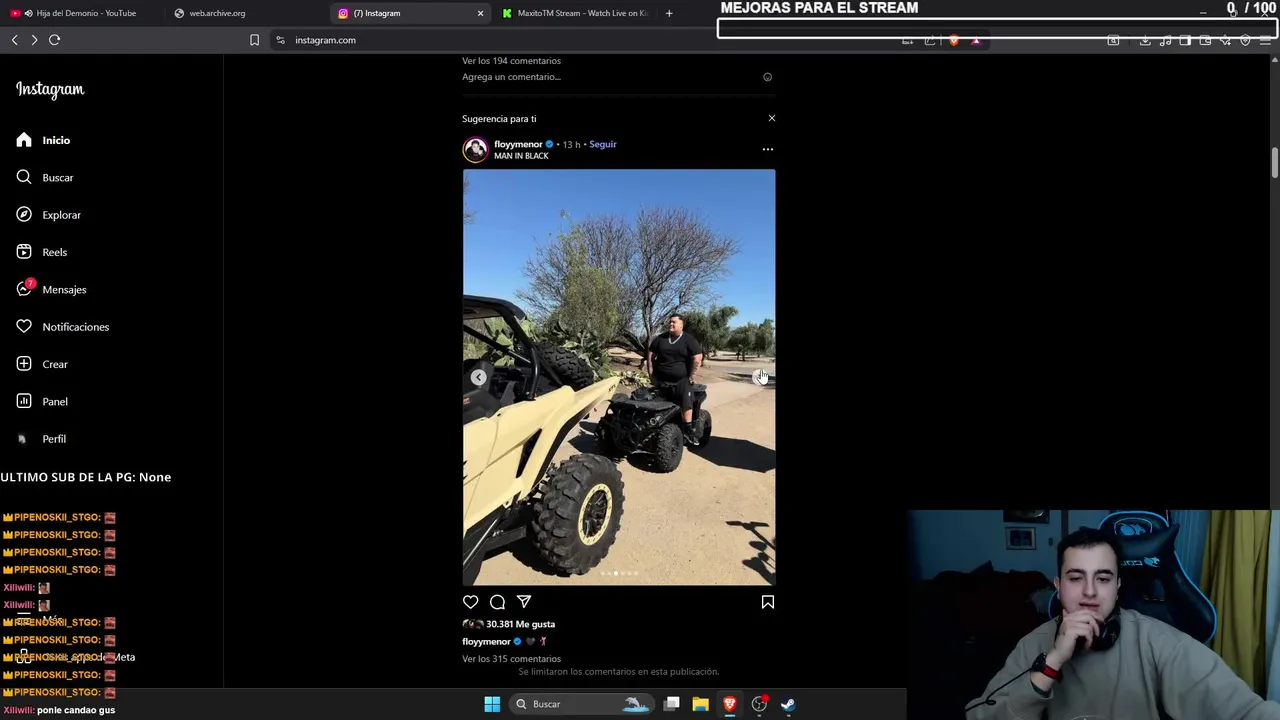
Task: Open Brave Rewards triangle icon
Action: tap(976, 41)
